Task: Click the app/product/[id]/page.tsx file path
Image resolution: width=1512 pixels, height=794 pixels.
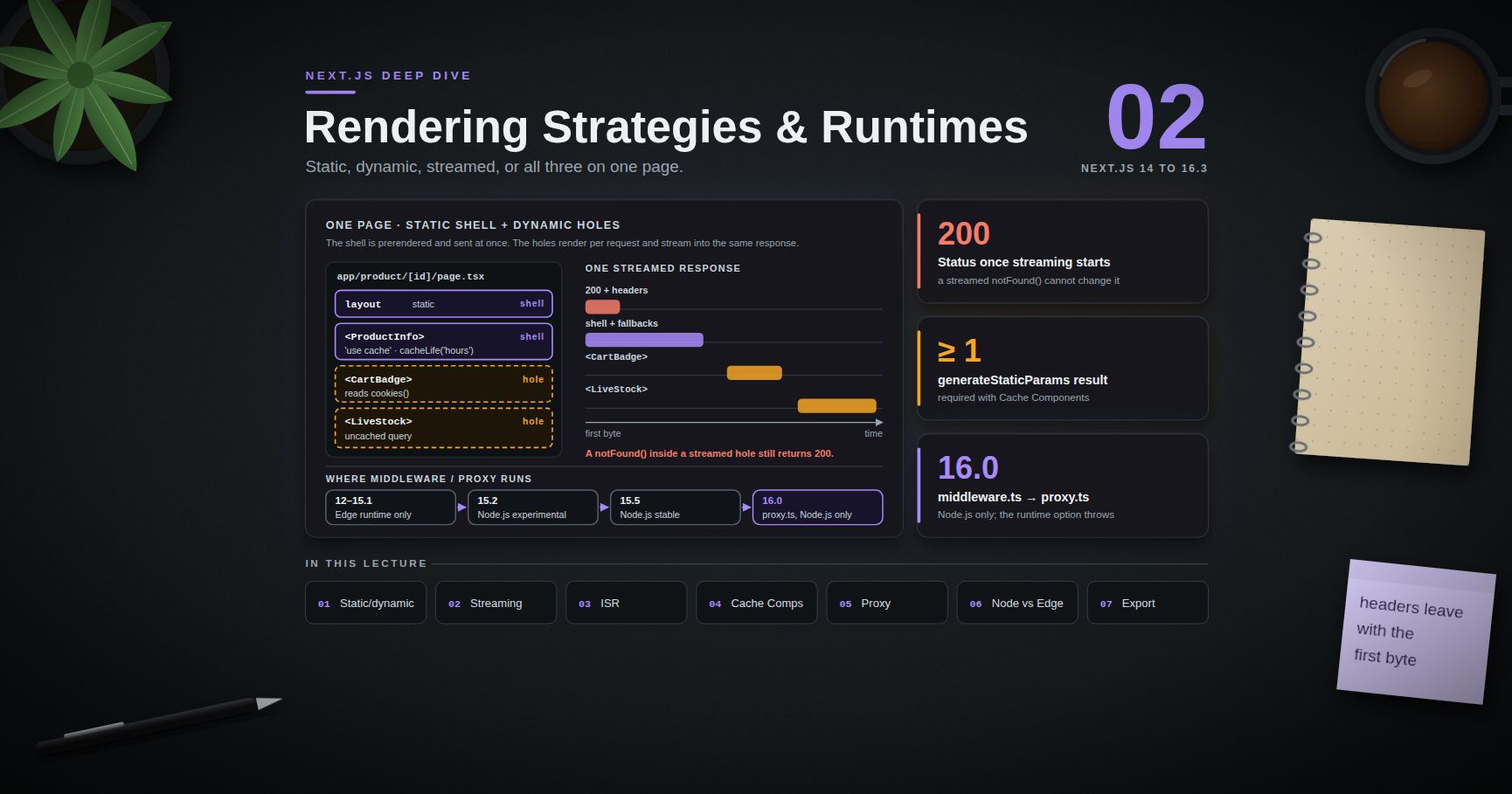Action: [411, 277]
